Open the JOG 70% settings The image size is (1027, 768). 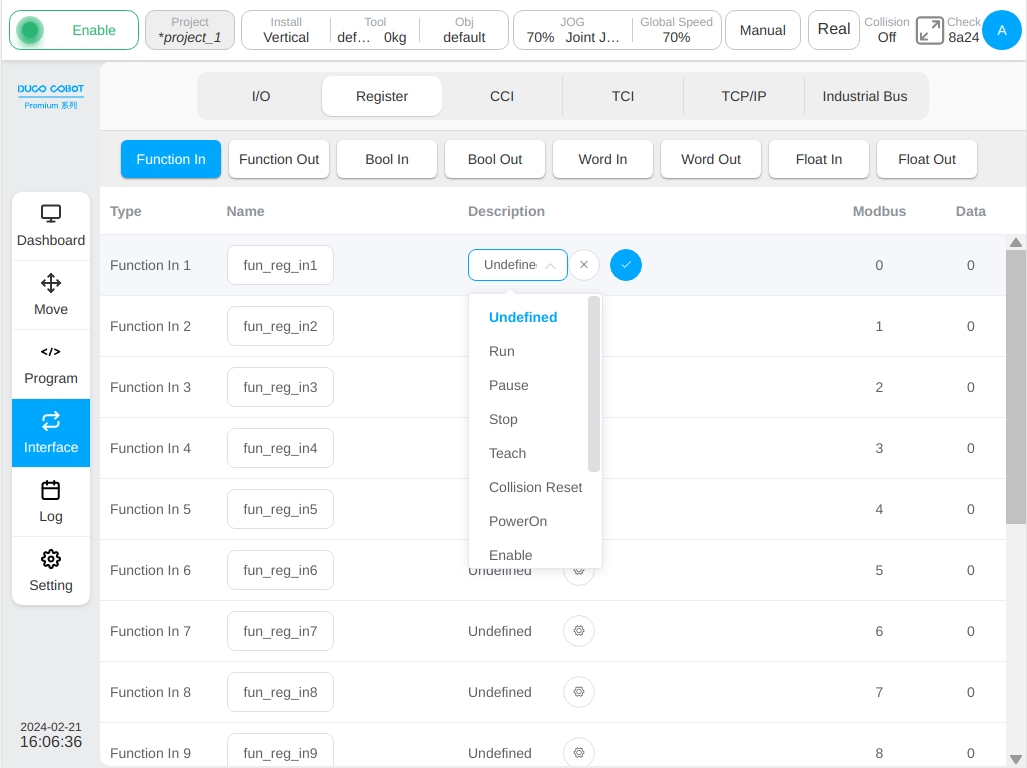[x=572, y=30]
